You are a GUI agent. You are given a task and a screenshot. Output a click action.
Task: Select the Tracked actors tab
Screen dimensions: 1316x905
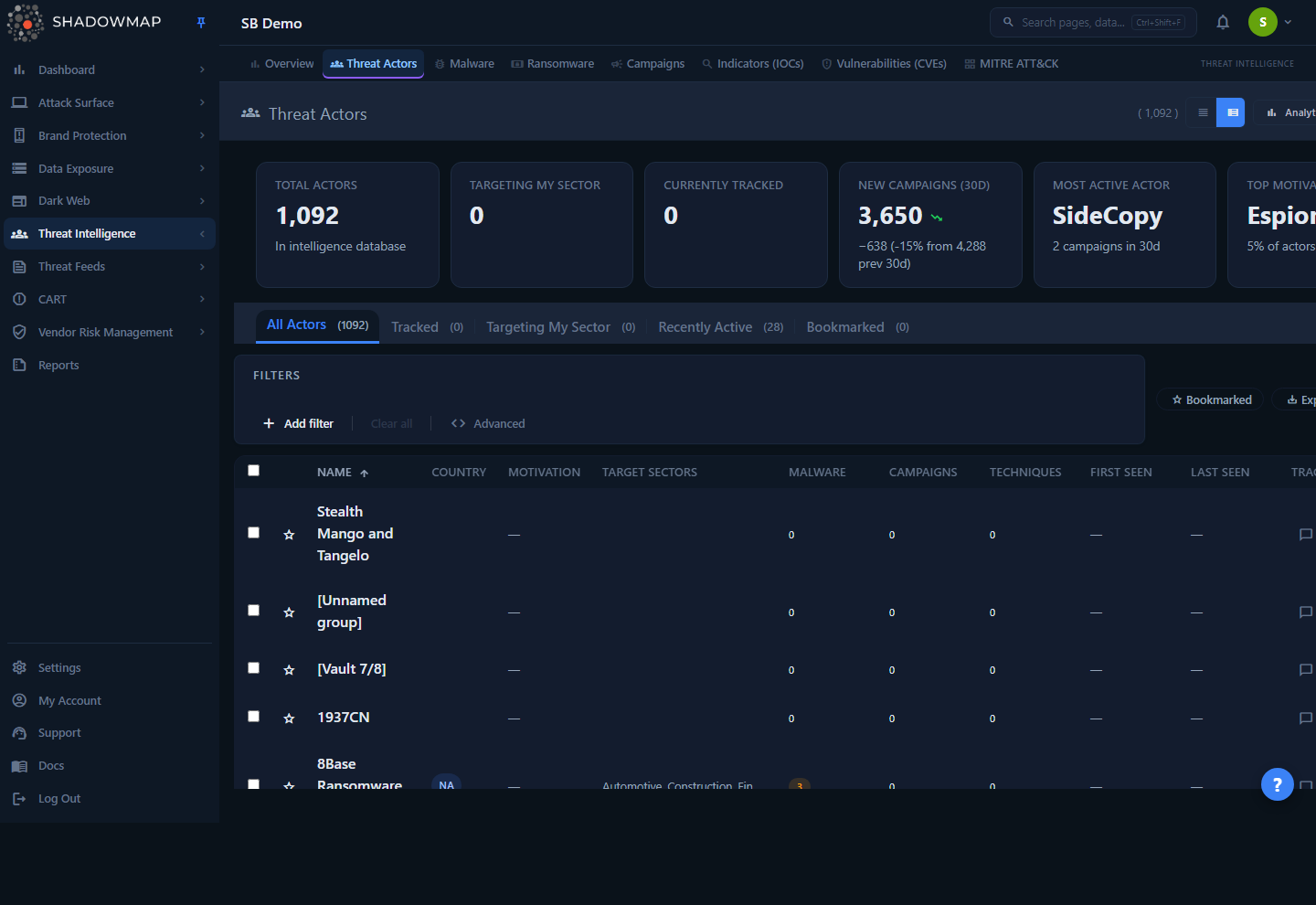coord(427,327)
